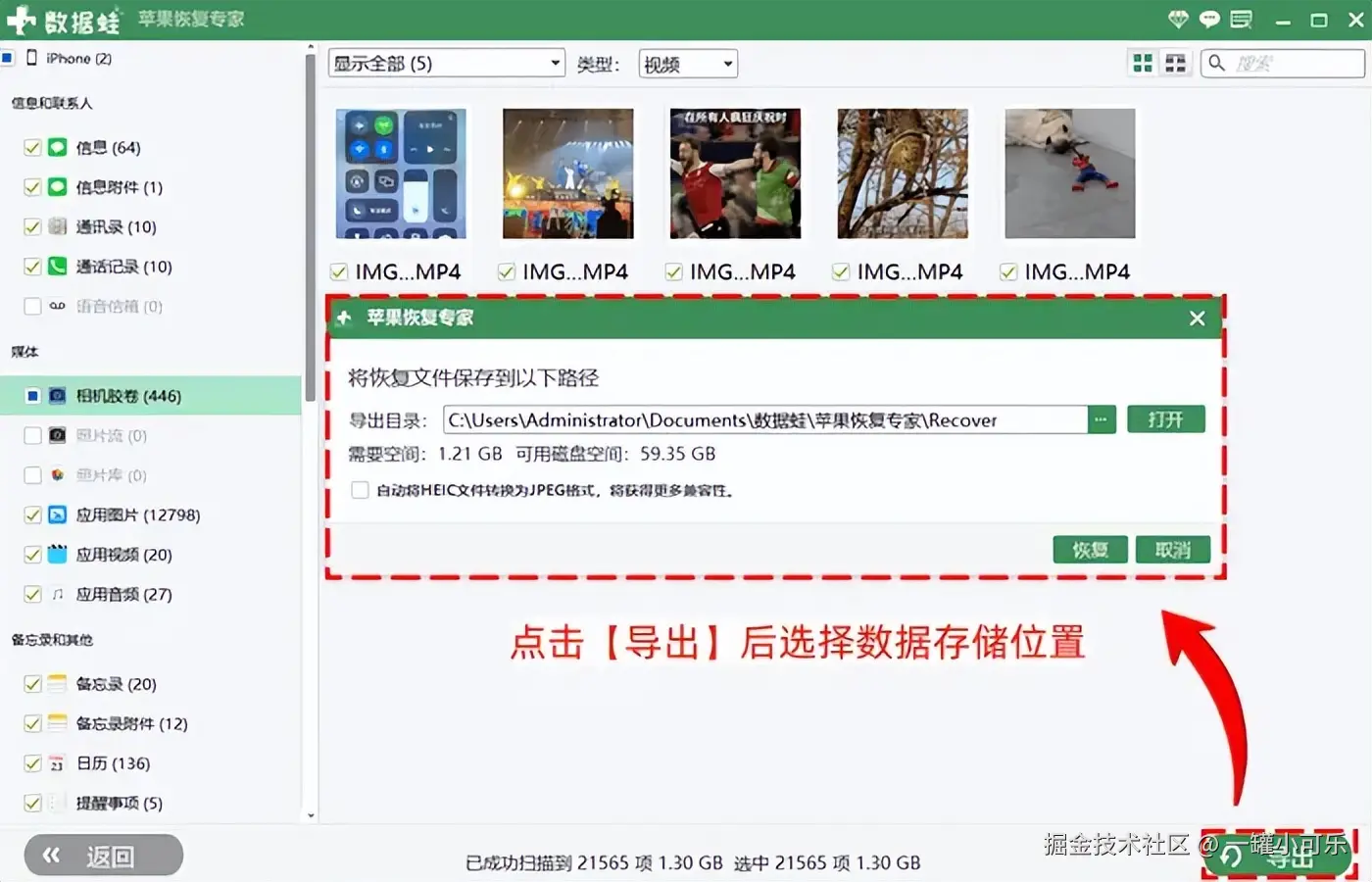Click the contacts (通讯录) icon

(58, 226)
